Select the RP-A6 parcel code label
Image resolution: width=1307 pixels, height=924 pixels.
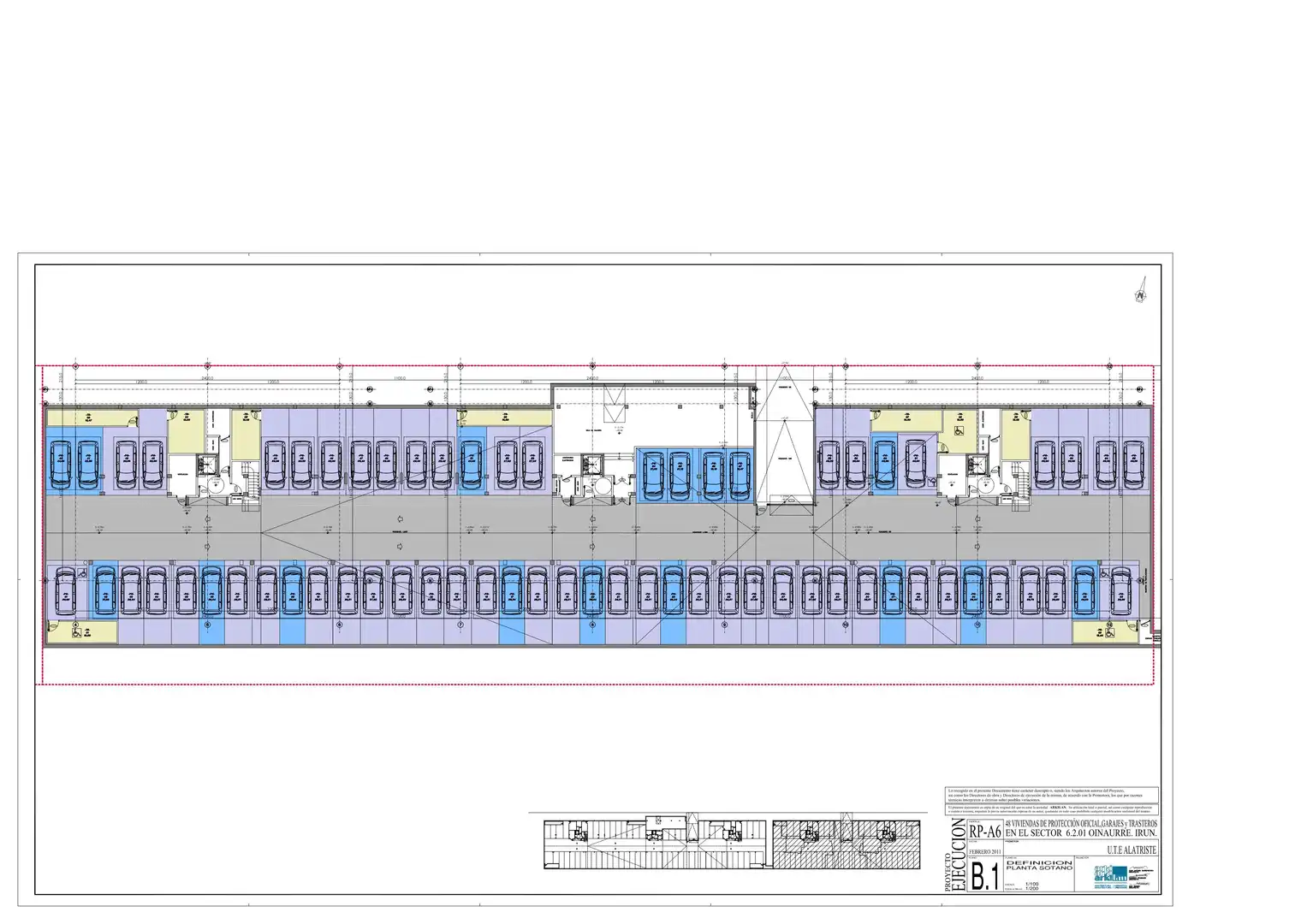[984, 832]
